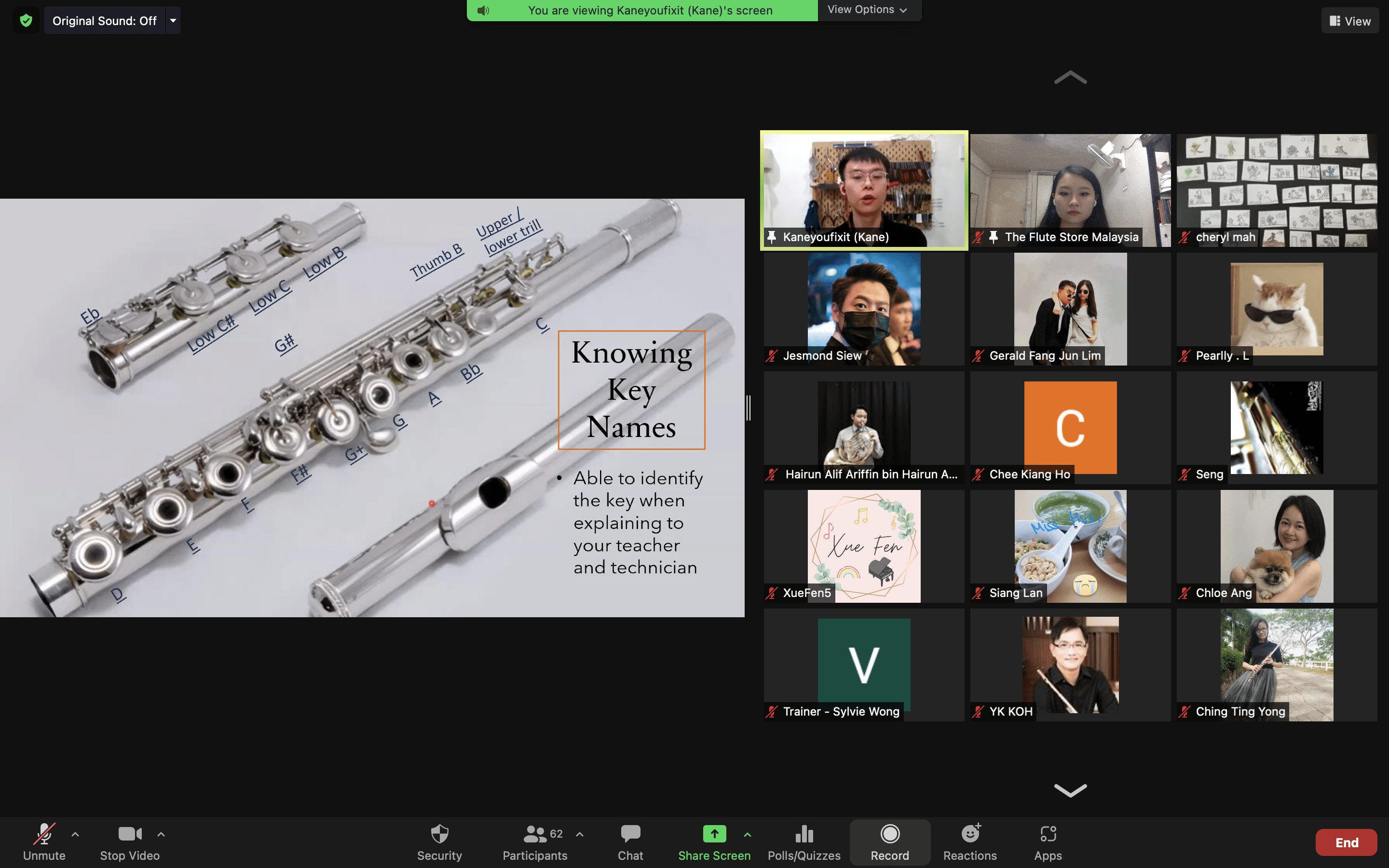This screenshot has width=1389, height=868.
Task: Click the red End button
Action: (1346, 842)
